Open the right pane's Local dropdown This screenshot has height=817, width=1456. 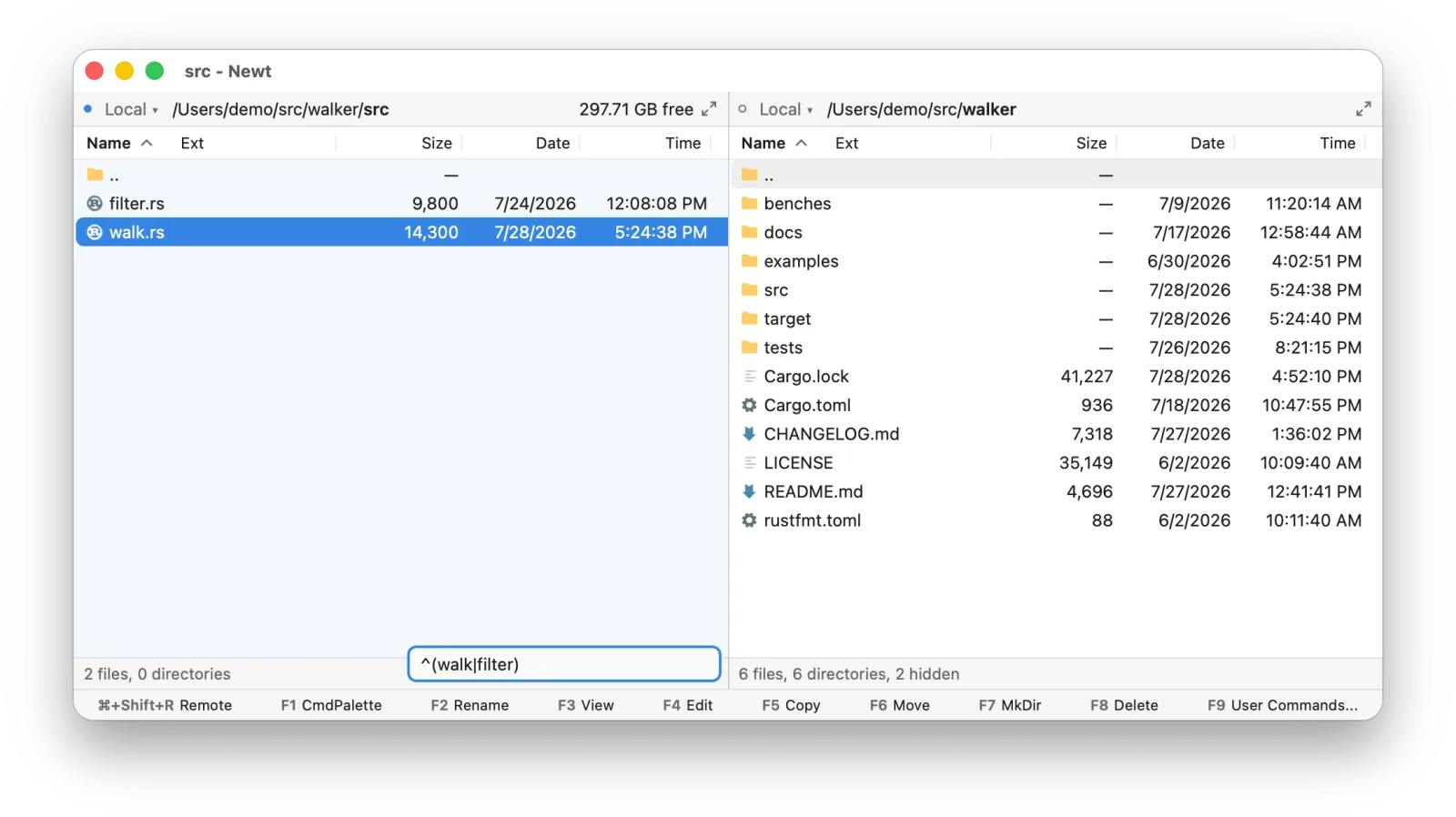[785, 109]
